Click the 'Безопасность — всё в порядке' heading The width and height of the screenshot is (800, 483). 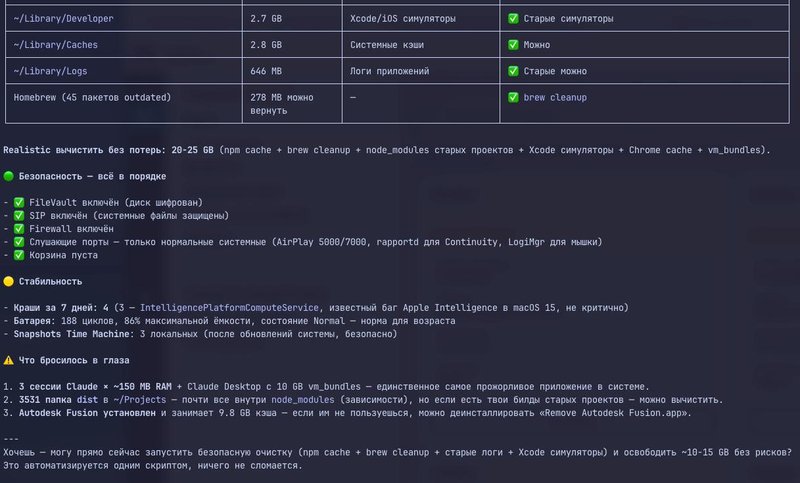pyautogui.click(x=92, y=176)
